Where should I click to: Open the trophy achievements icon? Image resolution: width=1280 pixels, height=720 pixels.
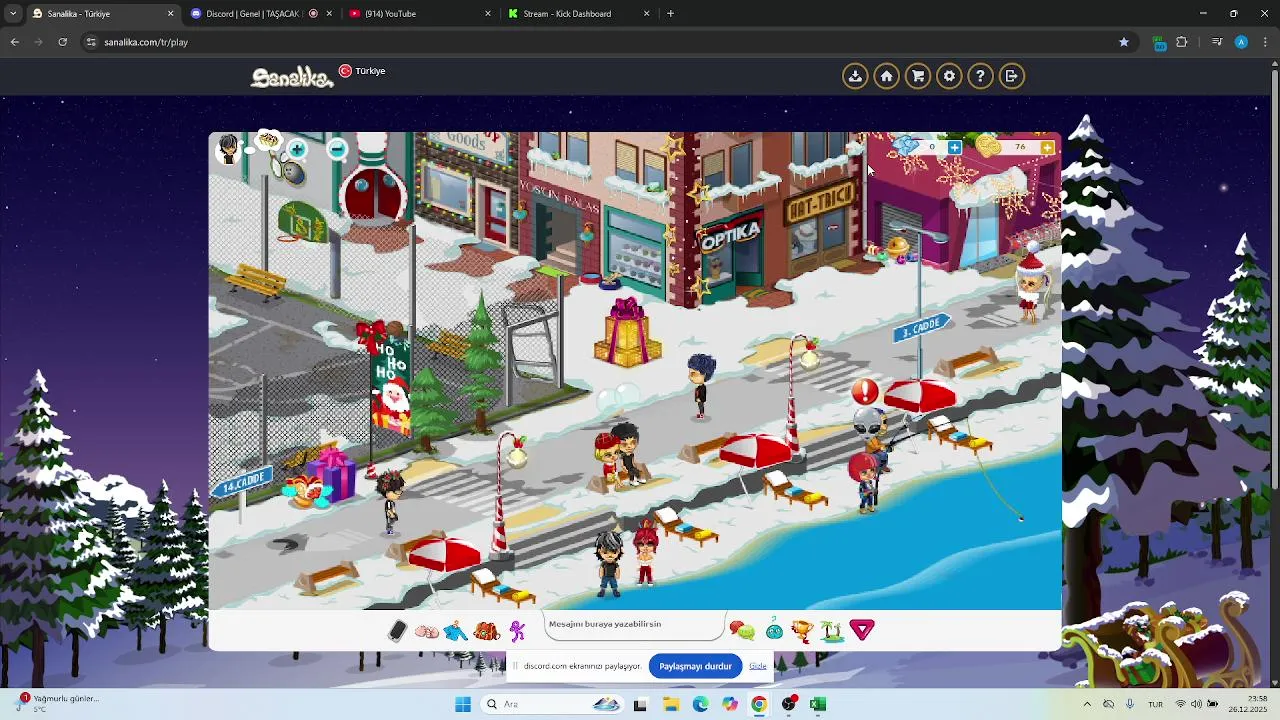tap(802, 630)
